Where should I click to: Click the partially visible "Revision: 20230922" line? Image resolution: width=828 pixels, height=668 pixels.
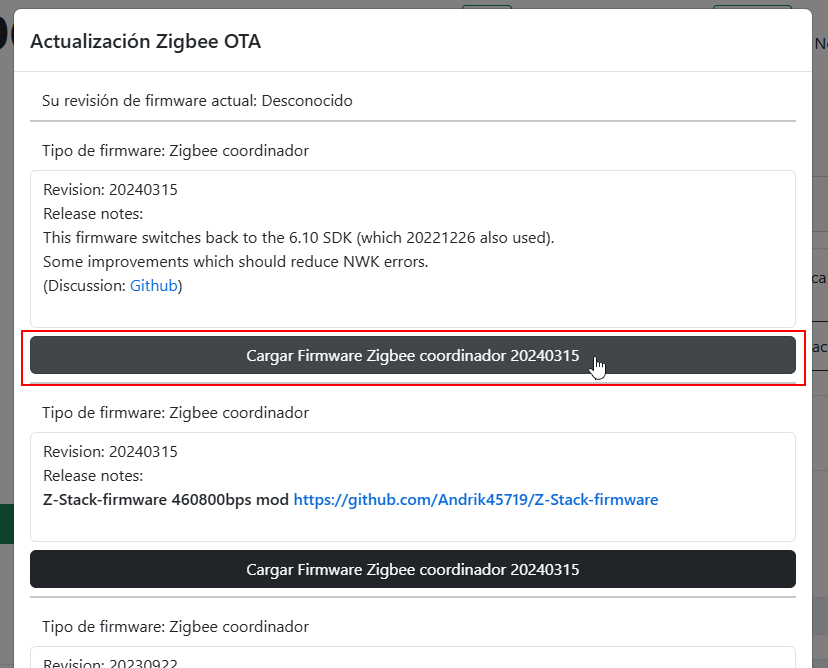click(x=110, y=662)
